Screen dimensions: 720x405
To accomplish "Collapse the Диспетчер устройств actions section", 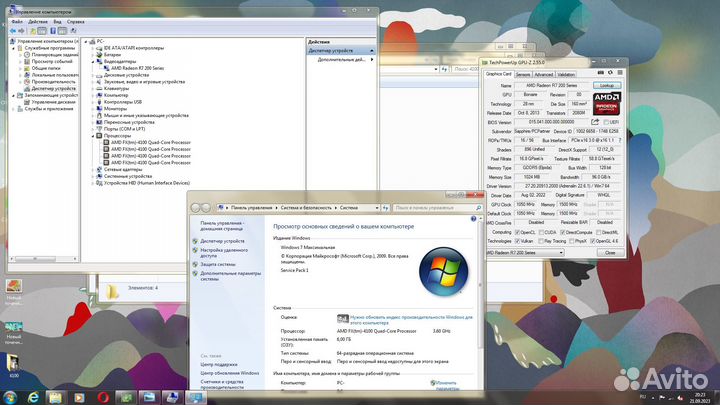I will pyautogui.click(x=372, y=51).
